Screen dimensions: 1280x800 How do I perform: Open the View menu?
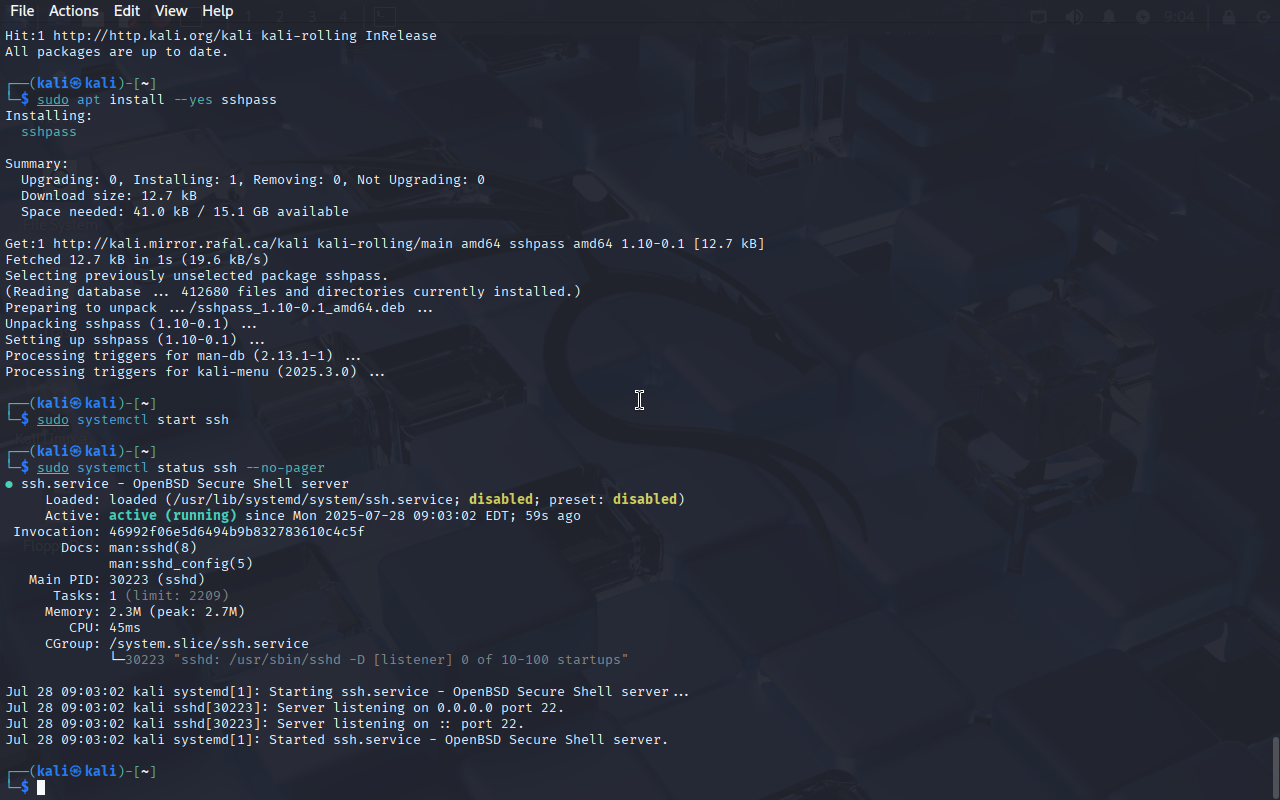pos(171,11)
